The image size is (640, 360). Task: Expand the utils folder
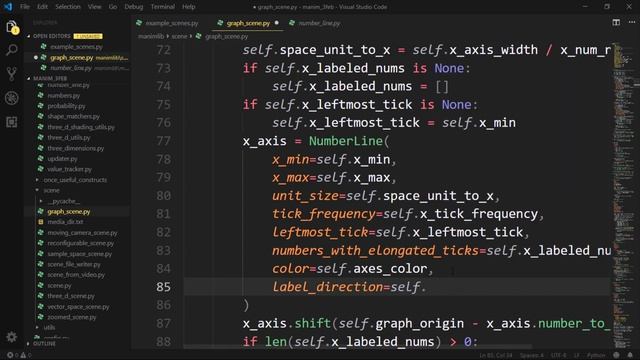tap(49, 327)
